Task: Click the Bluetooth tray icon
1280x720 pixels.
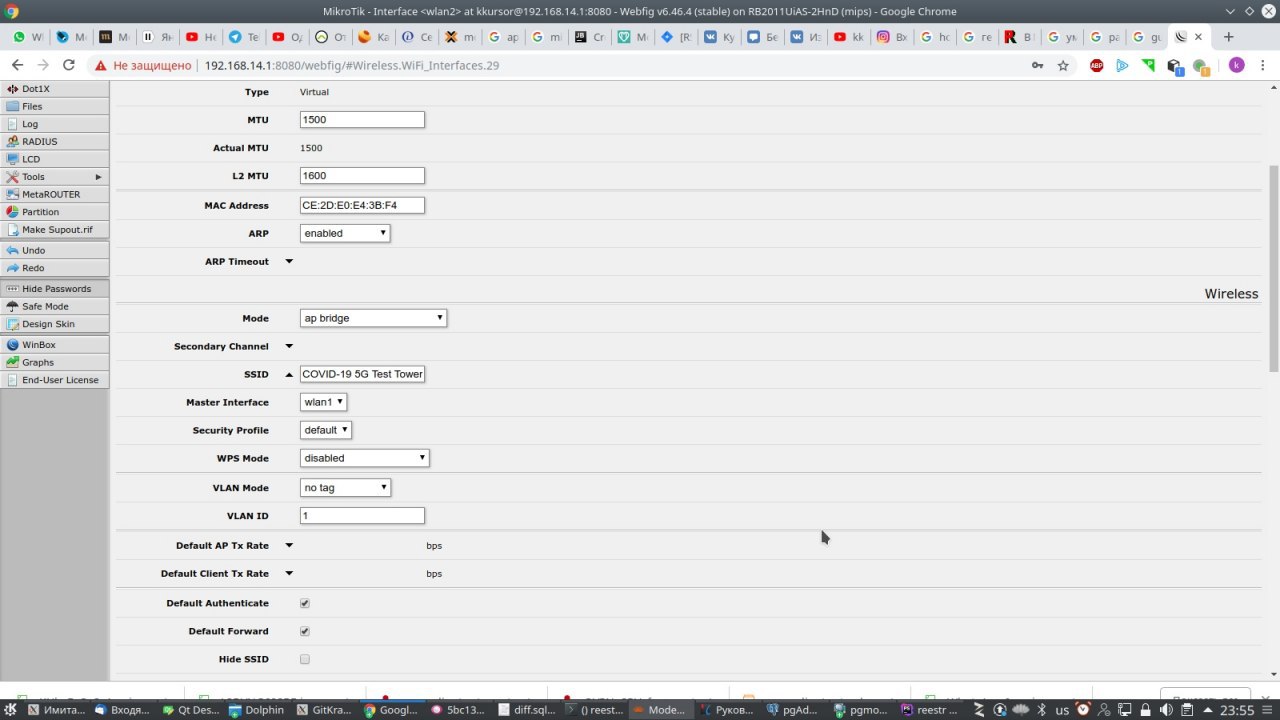Action: pyautogui.click(x=1040, y=710)
